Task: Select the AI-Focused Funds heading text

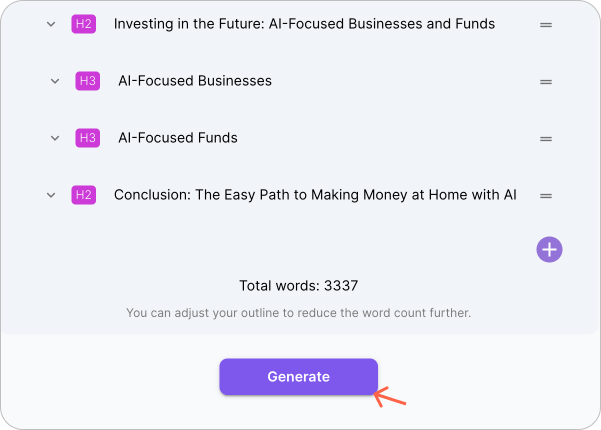Action: click(x=178, y=138)
